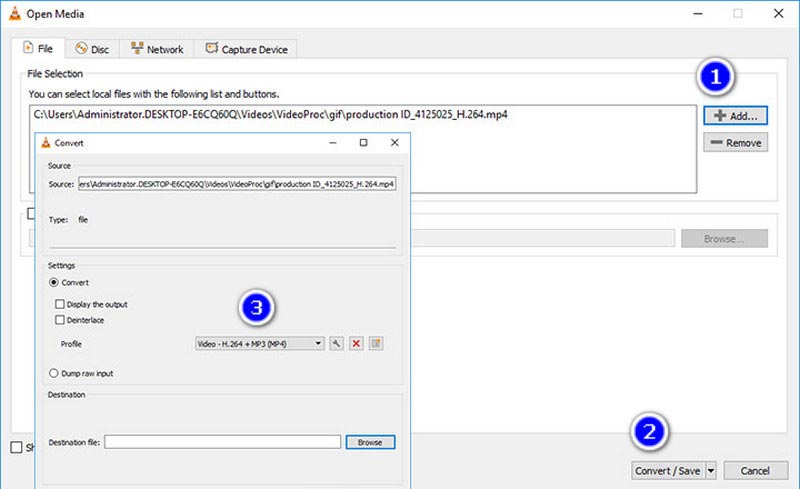Maximize the Convert dialog window
Image resolution: width=800 pixels, height=489 pixels.
point(363,143)
